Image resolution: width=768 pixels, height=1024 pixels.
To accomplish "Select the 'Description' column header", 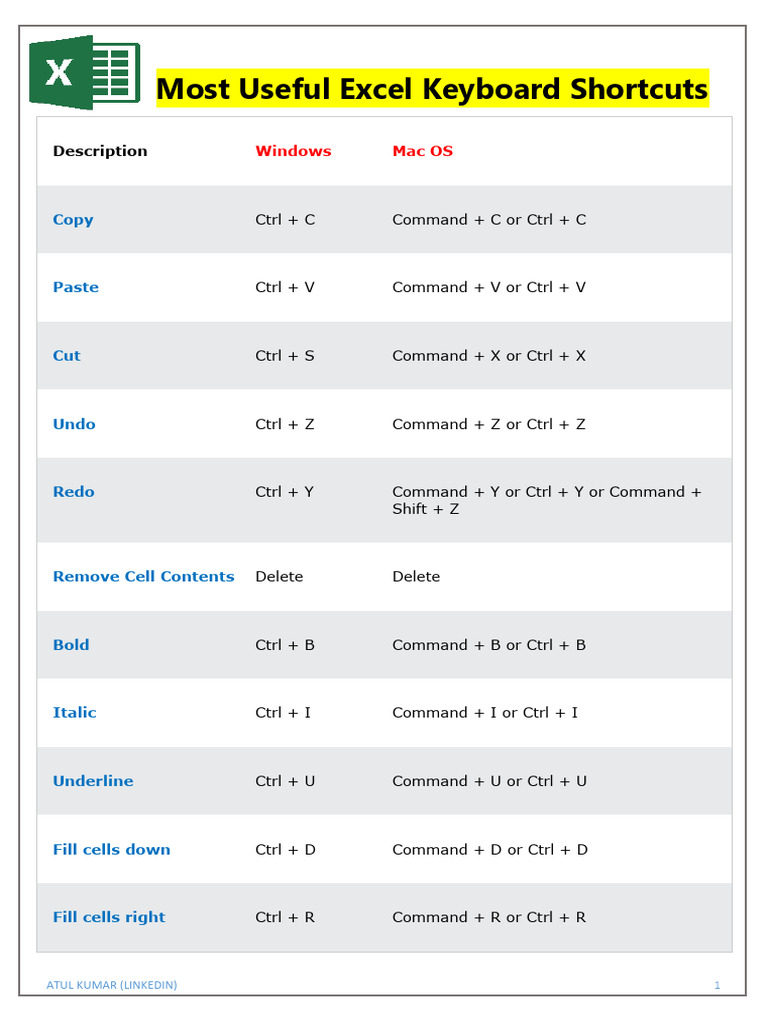I will pyautogui.click(x=100, y=151).
